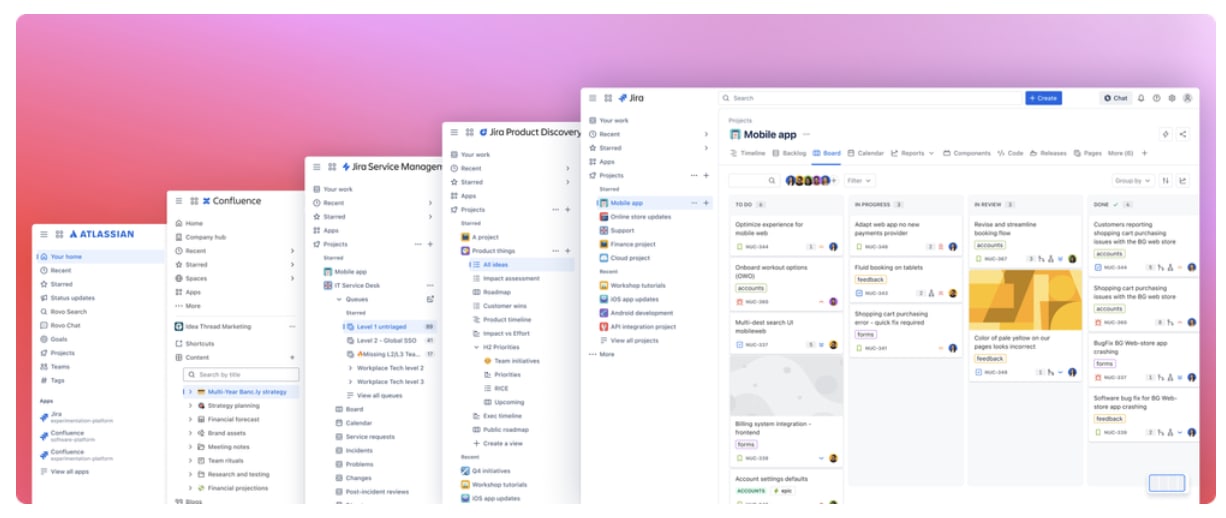Click the plus icon beside Projects in Jira

tap(706, 175)
